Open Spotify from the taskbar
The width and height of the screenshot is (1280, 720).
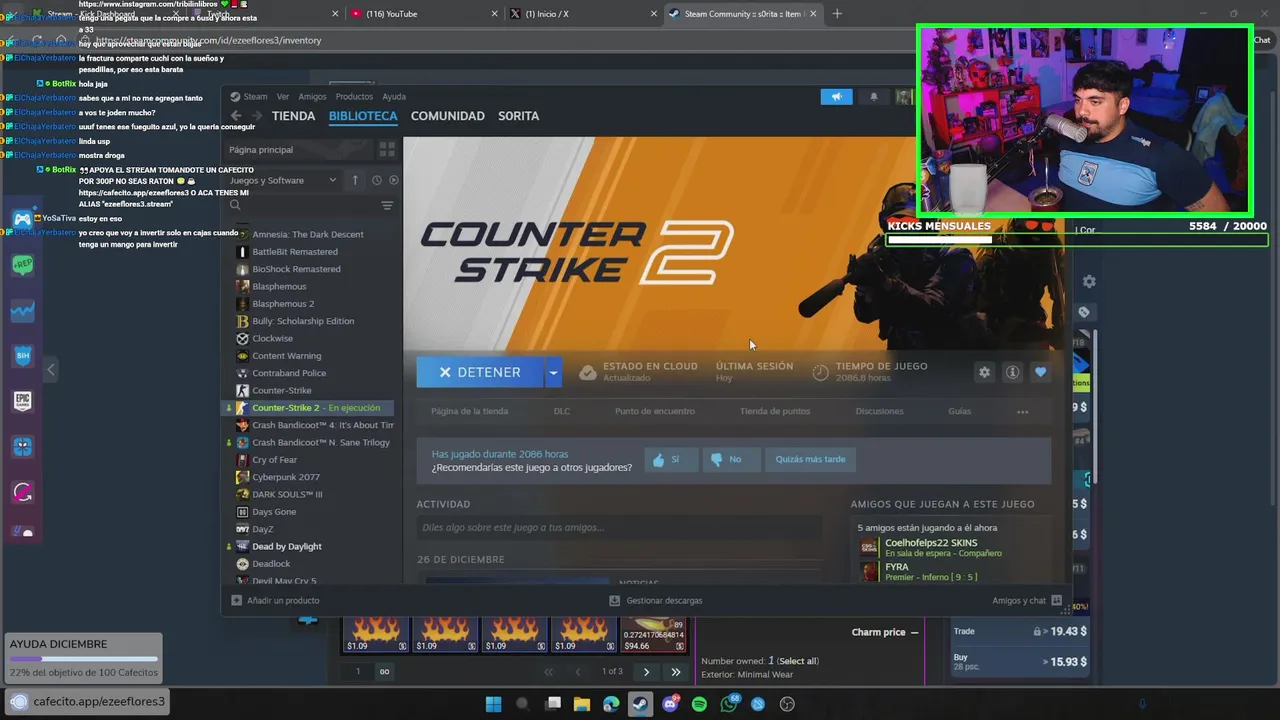[x=699, y=704]
